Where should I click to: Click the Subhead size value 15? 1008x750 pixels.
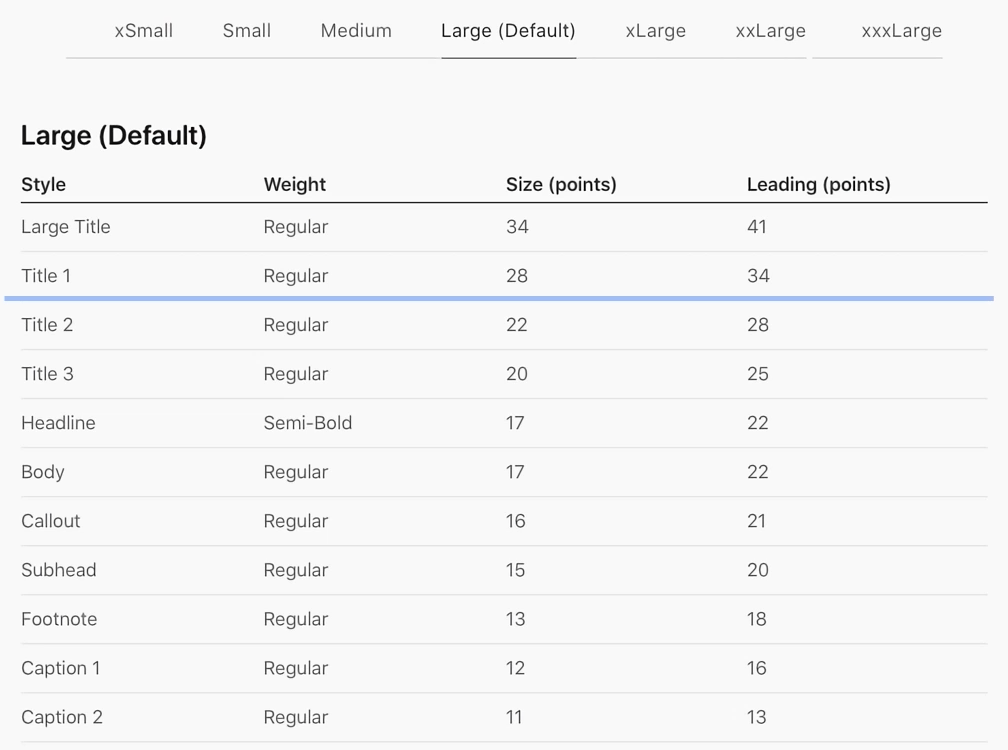coord(516,570)
